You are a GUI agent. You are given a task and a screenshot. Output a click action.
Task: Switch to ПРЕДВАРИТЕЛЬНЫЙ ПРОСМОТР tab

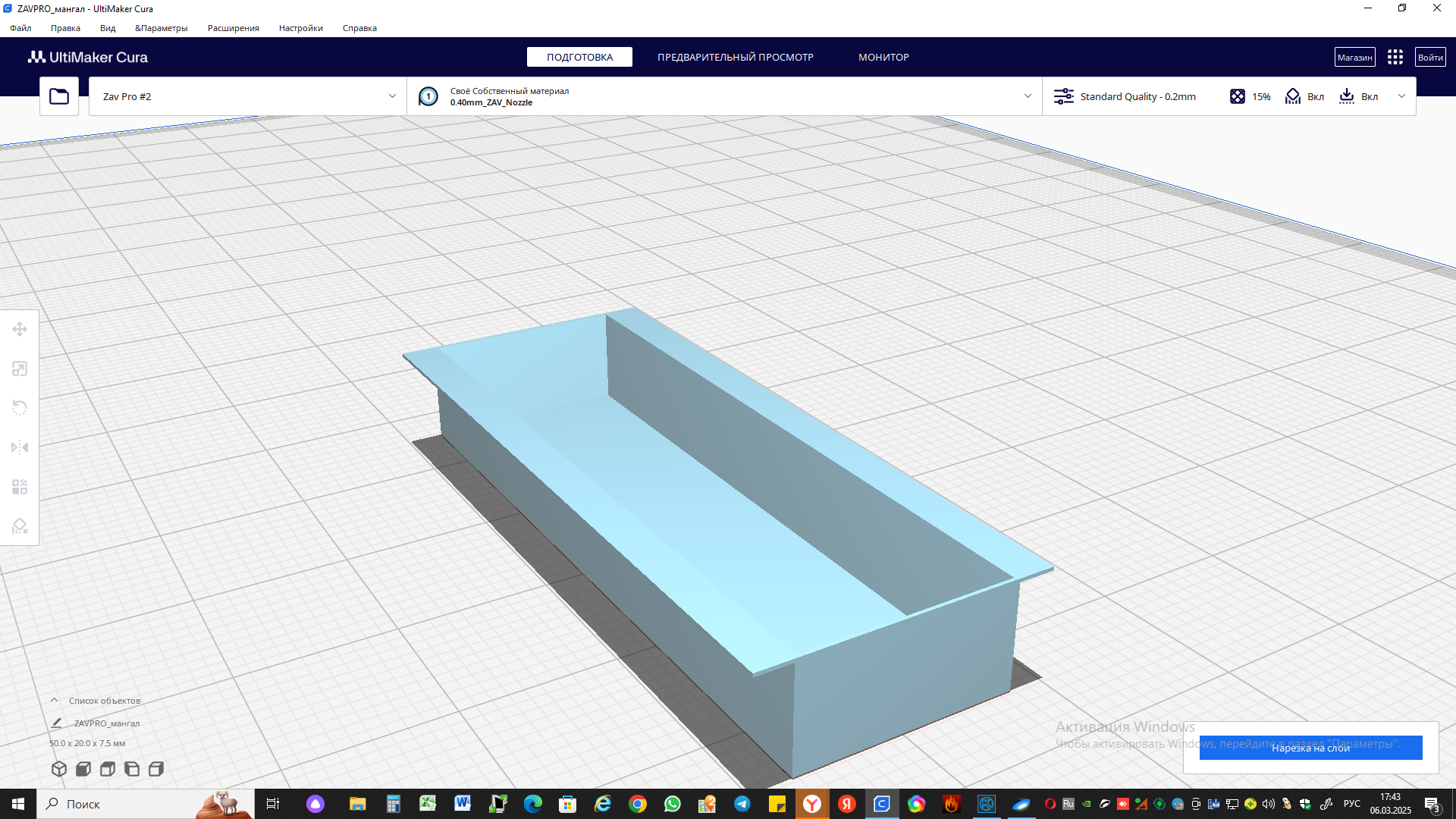click(x=735, y=58)
